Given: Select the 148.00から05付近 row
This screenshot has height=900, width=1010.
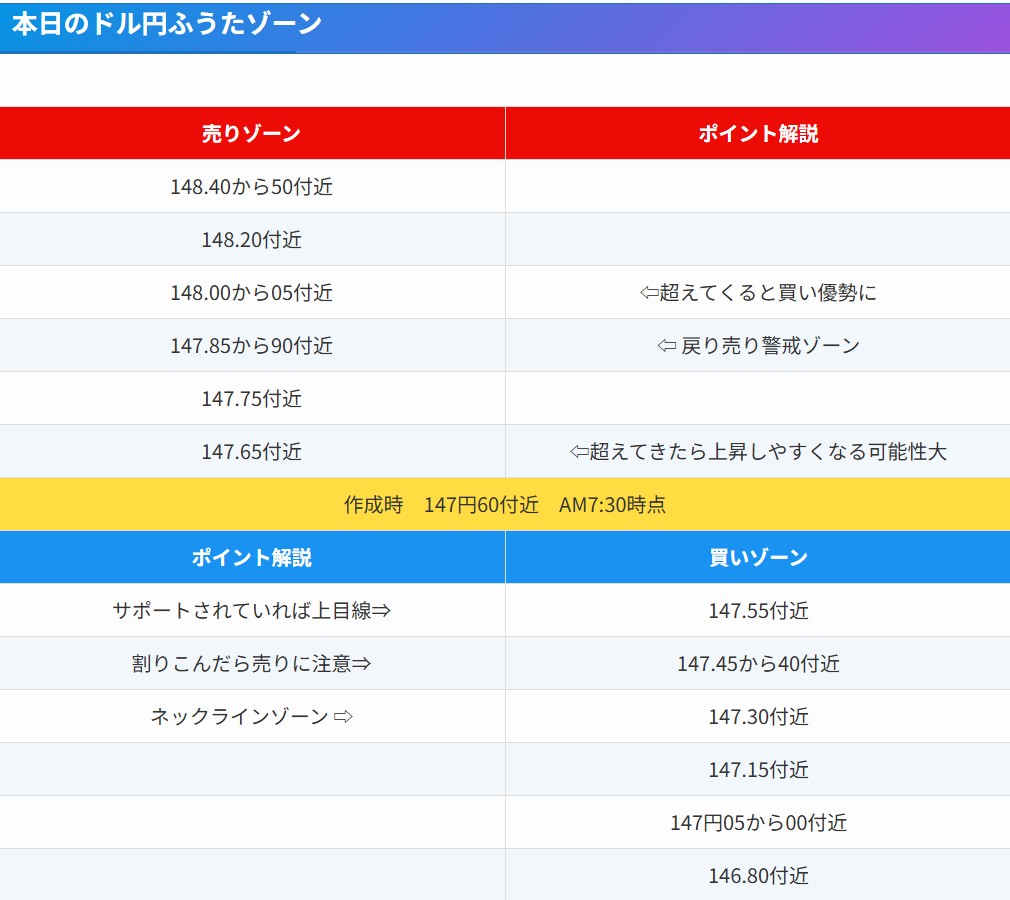Looking at the screenshot, I should (252, 292).
